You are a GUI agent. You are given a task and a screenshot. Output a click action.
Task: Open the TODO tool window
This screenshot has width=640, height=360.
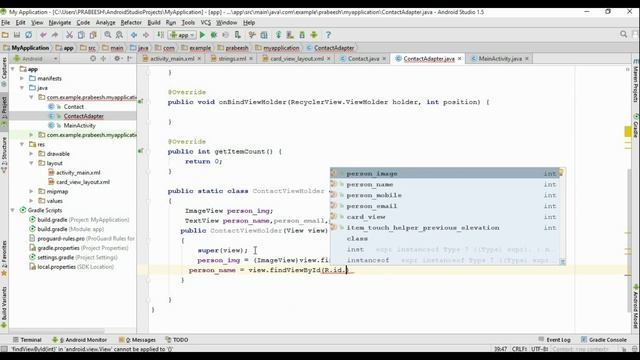177,340
